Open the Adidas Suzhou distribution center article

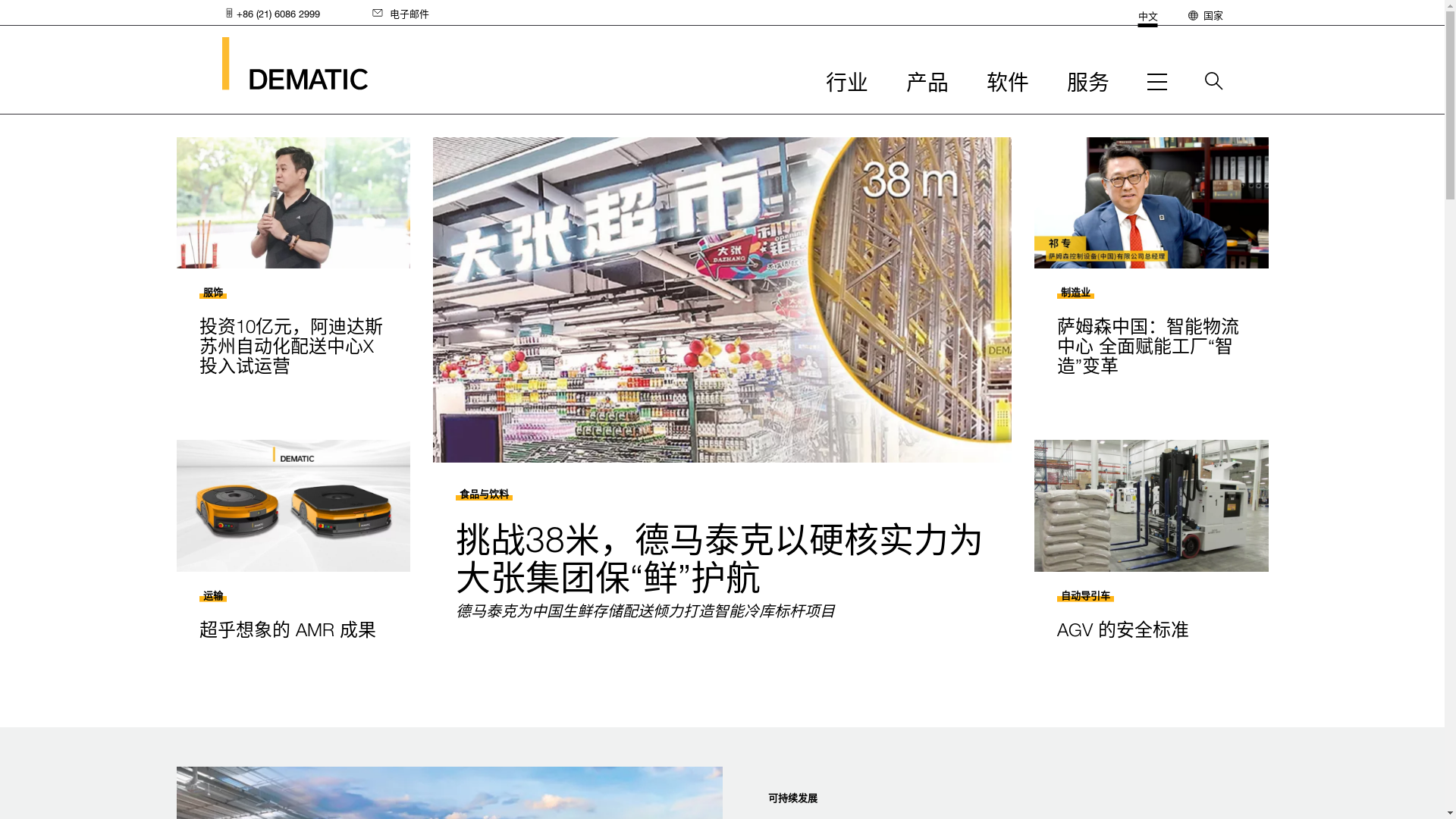point(291,346)
